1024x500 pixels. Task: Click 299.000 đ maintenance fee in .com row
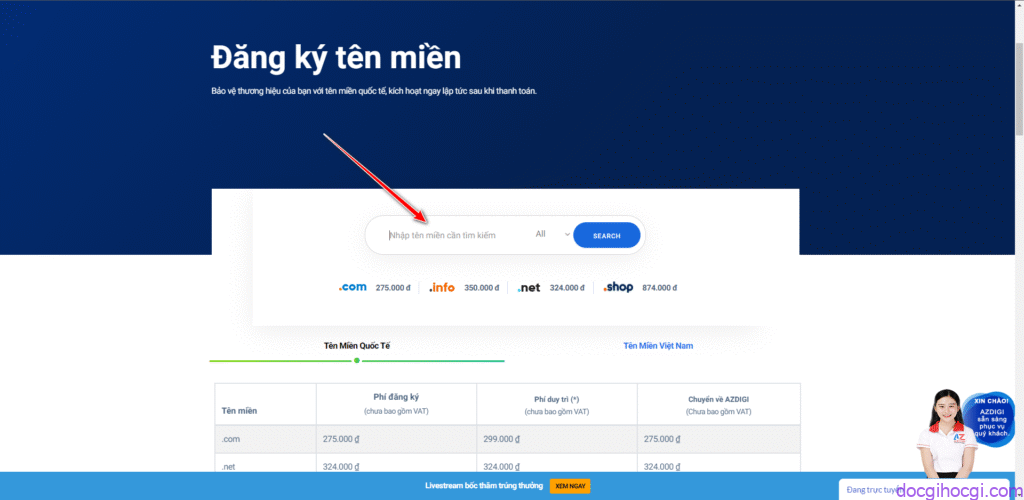501,439
